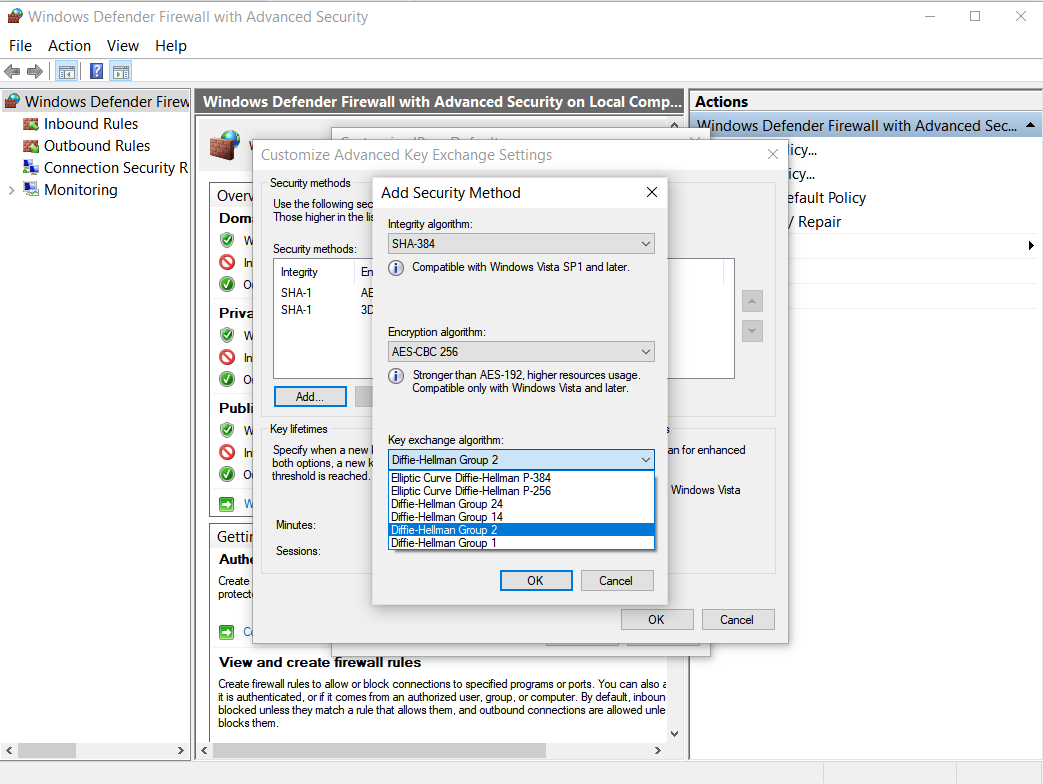Choose highlighted Diffie-Hellman Group 2 list option
Screen dimensions: 1043x784
[x=521, y=530]
